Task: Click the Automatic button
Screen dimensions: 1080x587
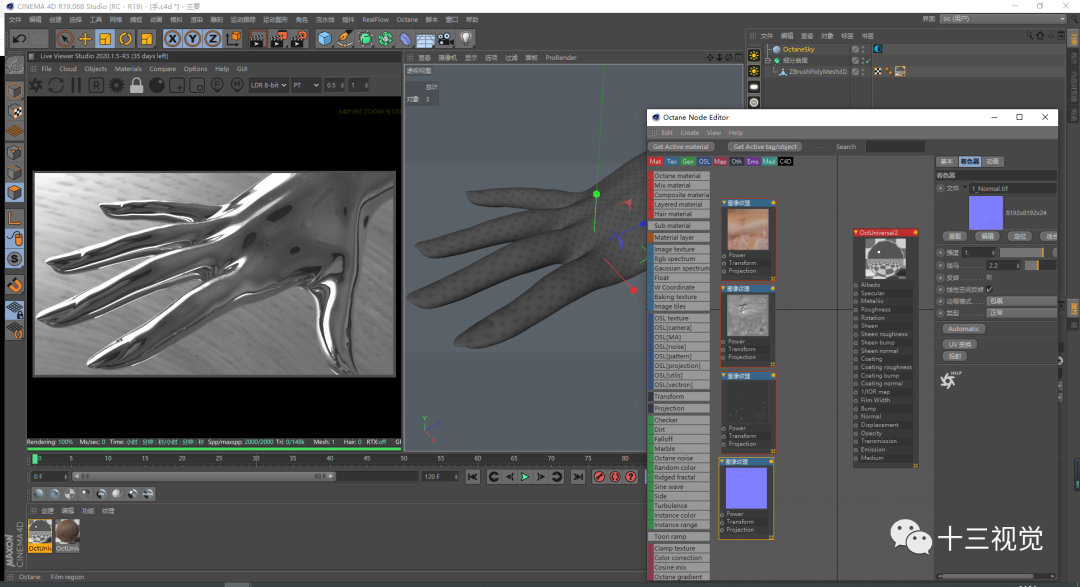Action: (x=963, y=329)
